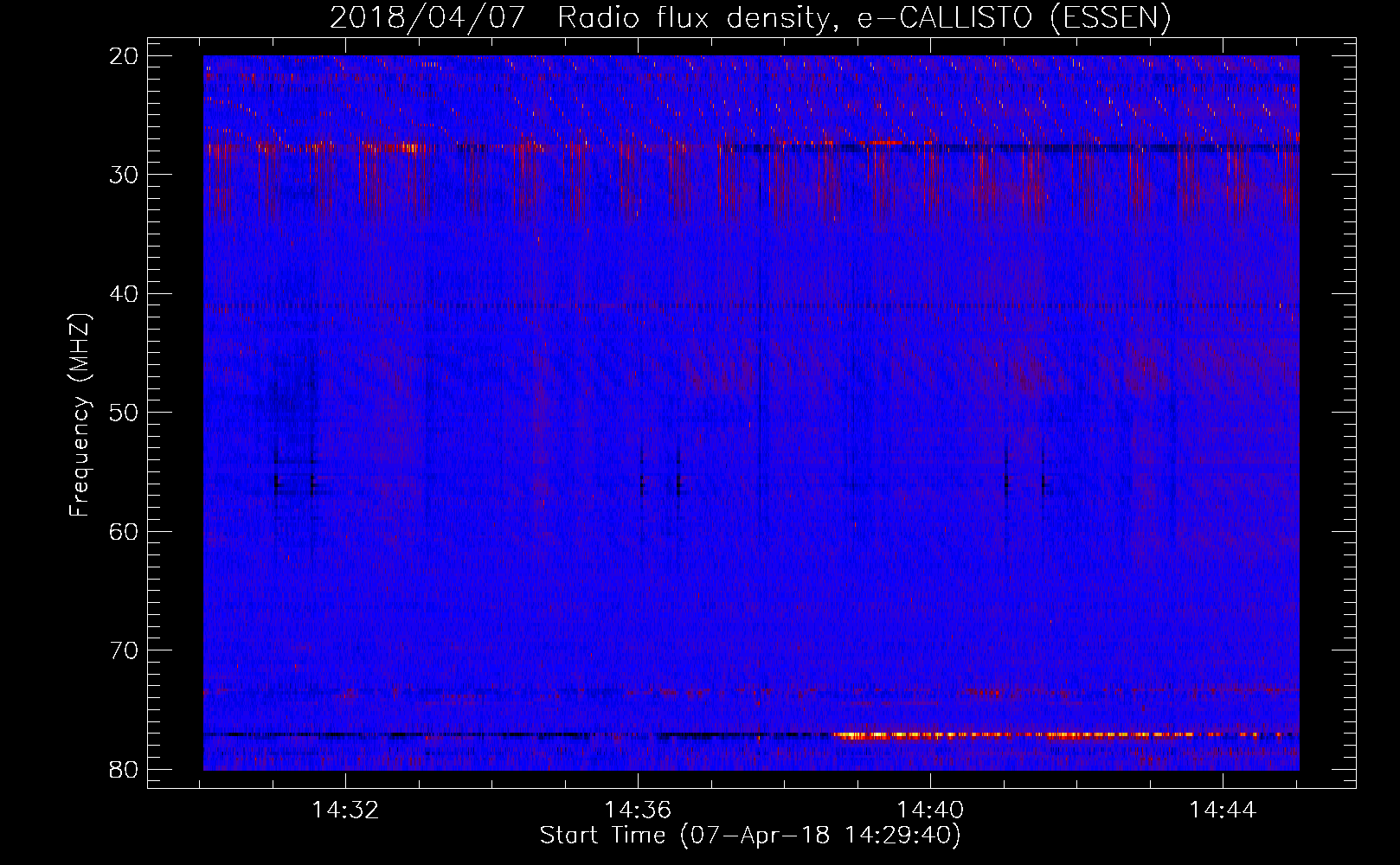
Task: Click the '14:36' time tick label
Action: click(x=638, y=811)
